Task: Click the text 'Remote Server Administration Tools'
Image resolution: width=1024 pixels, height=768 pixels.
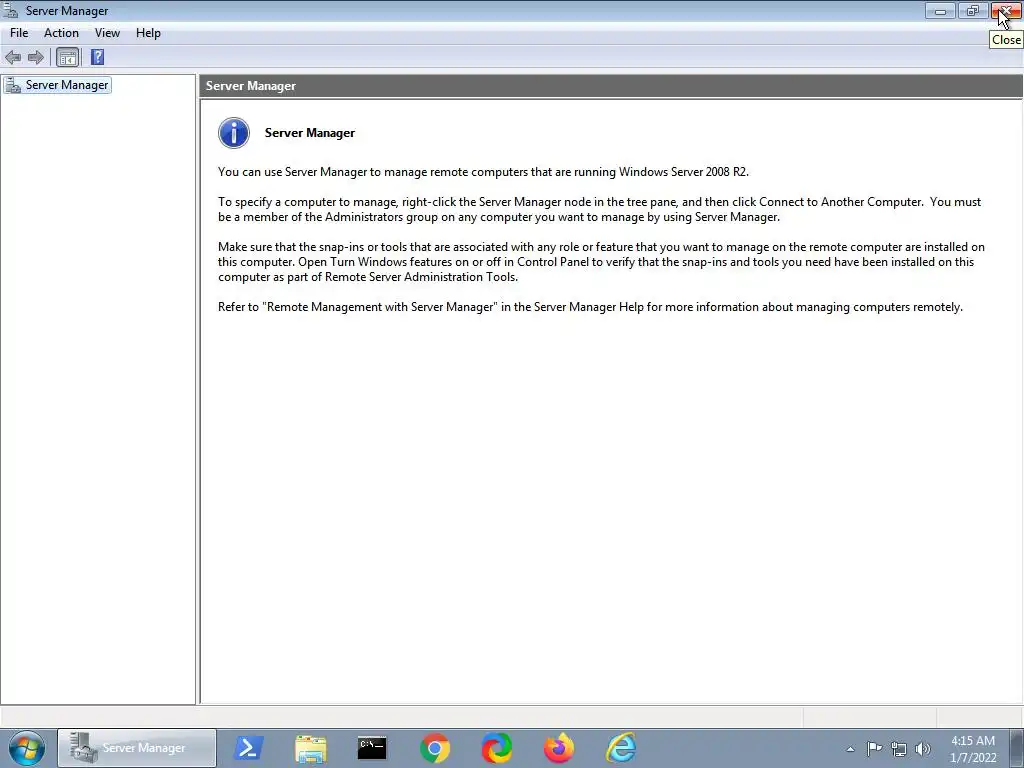Action: (x=420, y=277)
